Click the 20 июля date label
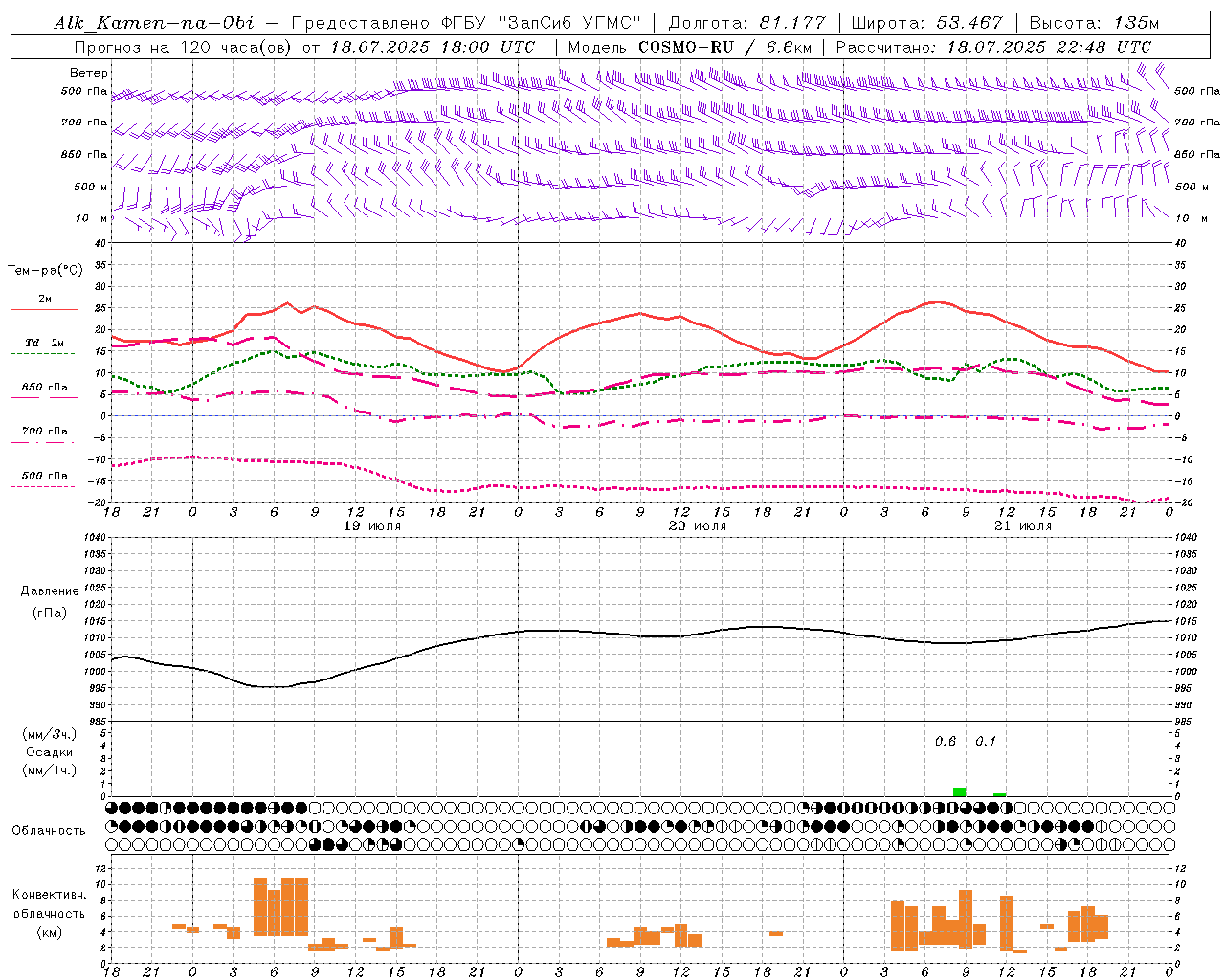The image size is (1225, 980). coord(698,526)
